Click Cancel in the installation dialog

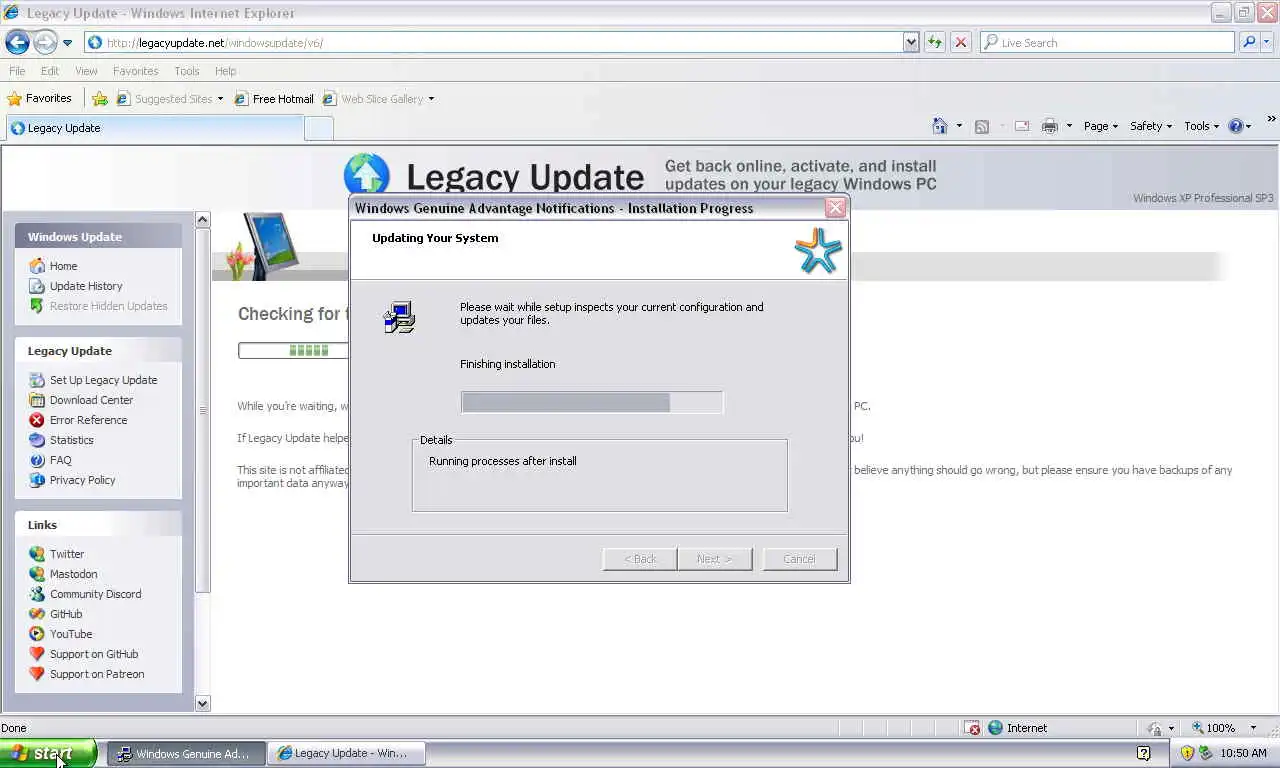point(799,559)
